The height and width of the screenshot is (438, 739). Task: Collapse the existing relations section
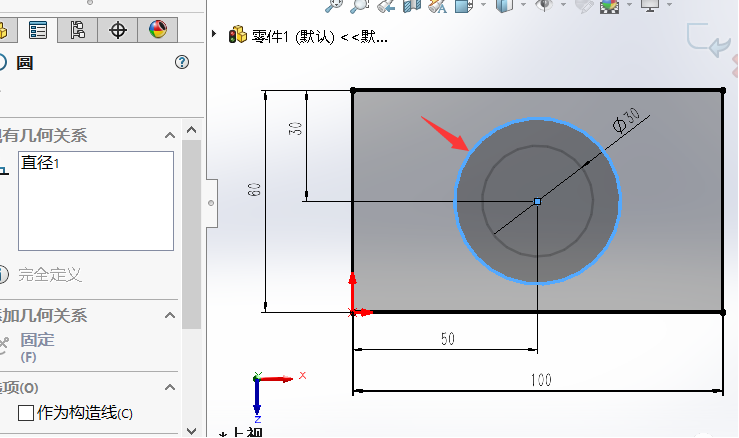pyautogui.click(x=170, y=136)
